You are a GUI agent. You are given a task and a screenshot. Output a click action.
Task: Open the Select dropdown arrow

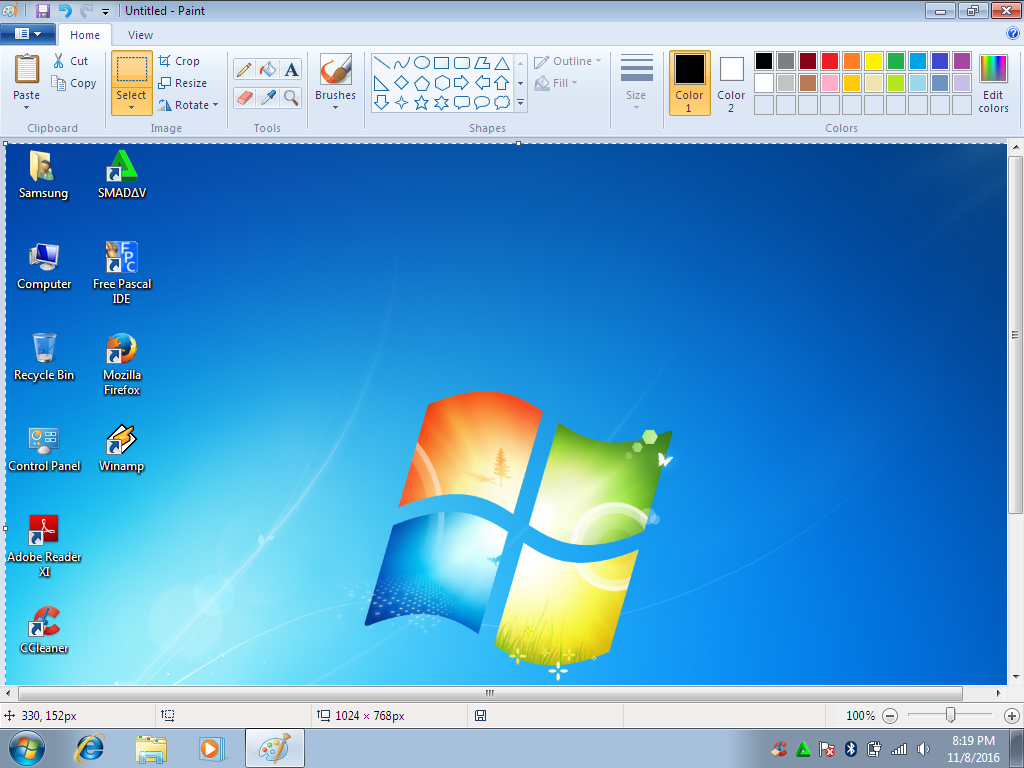click(131, 108)
